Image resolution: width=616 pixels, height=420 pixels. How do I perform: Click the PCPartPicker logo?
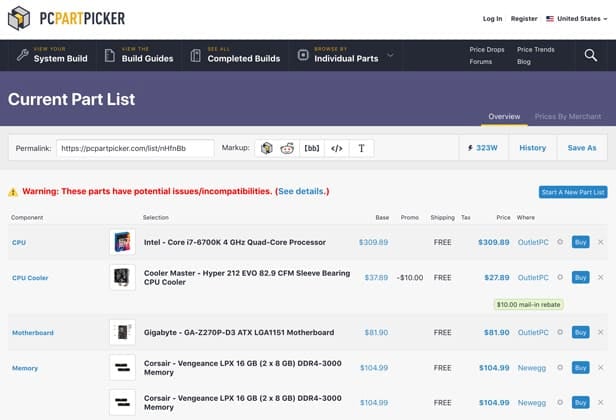[x=66, y=18]
